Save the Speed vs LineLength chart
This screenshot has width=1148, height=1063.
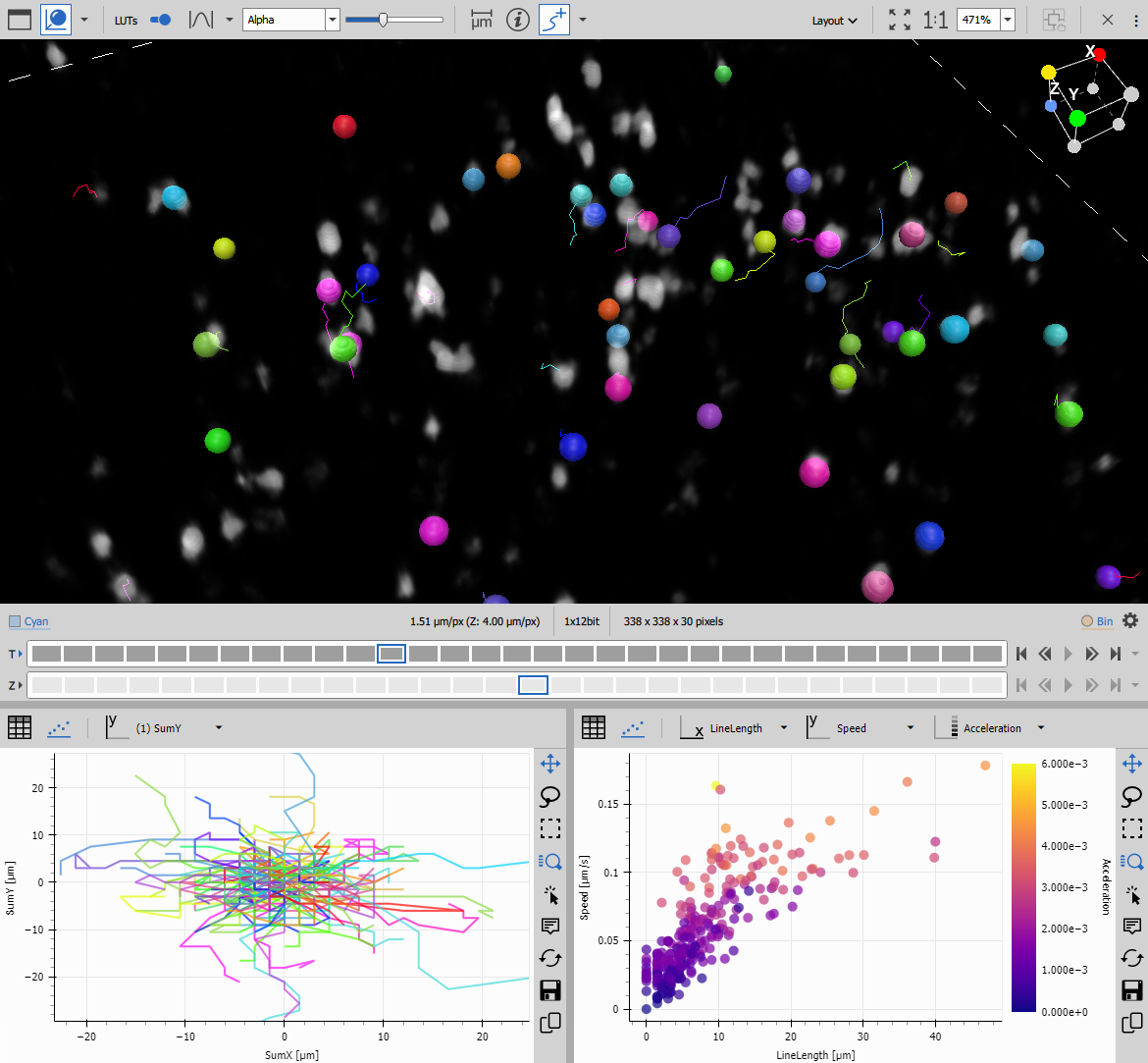pyautogui.click(x=1131, y=990)
